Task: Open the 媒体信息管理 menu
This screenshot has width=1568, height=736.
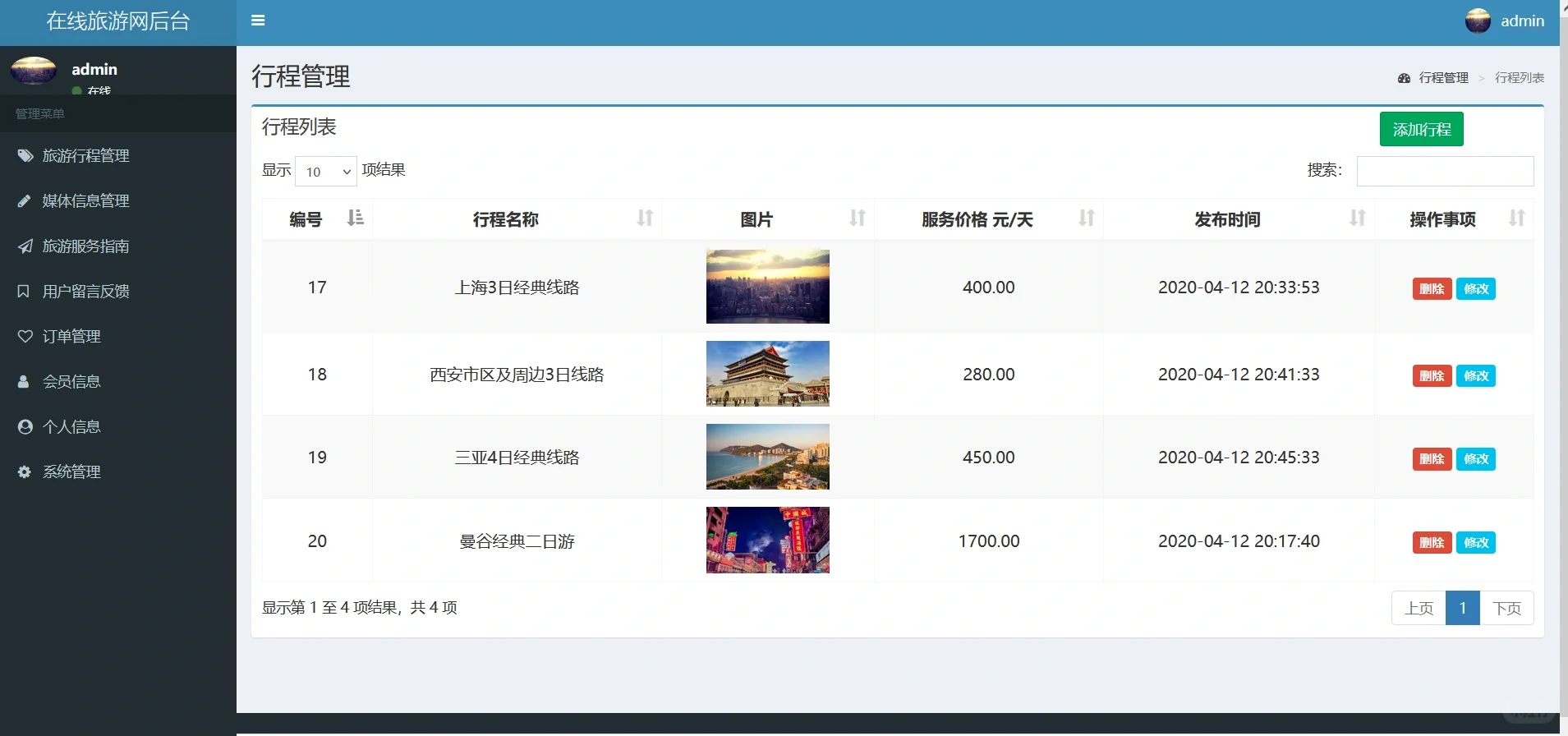Action: (x=118, y=200)
